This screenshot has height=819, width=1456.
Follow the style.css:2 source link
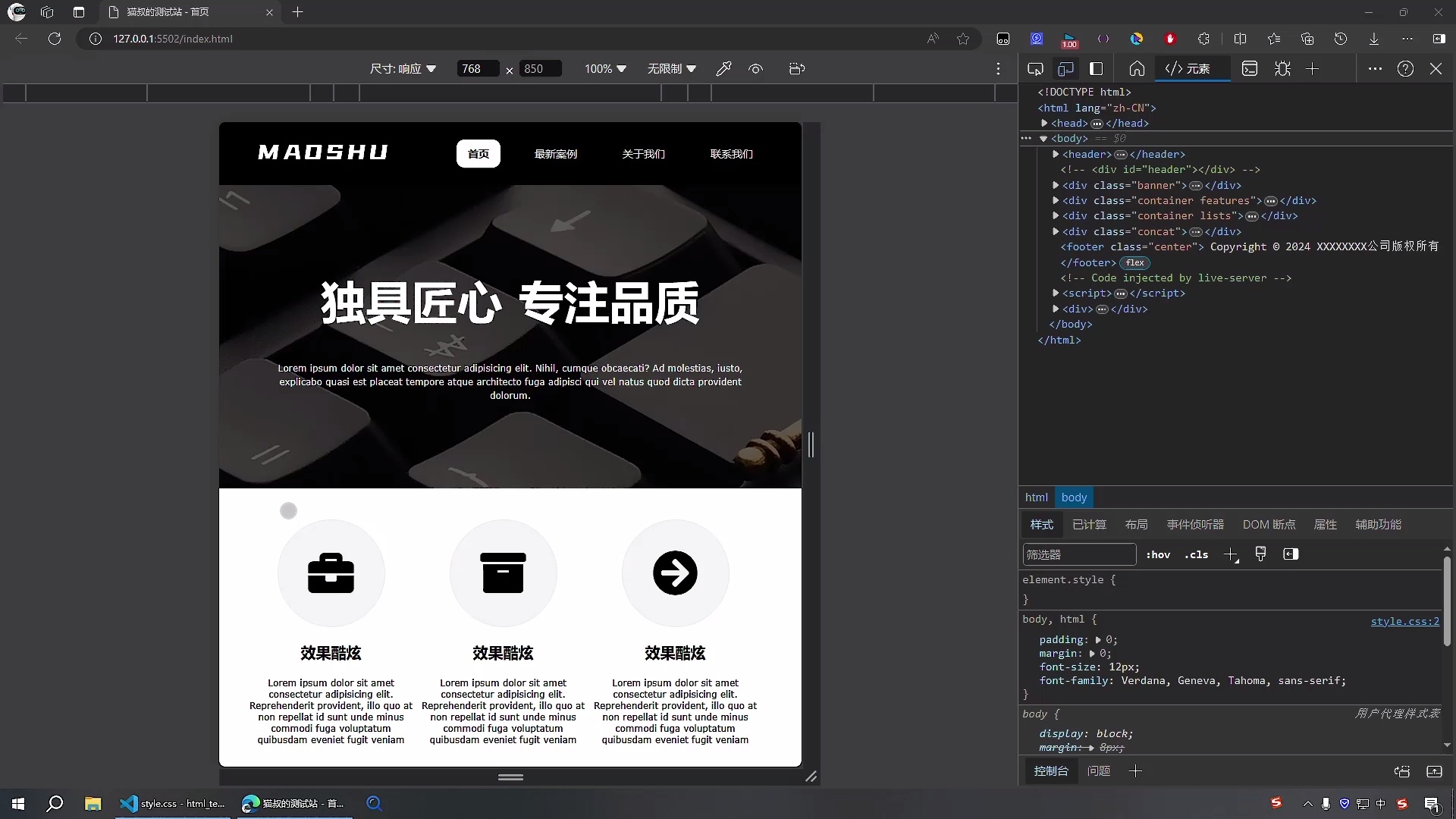(1405, 621)
